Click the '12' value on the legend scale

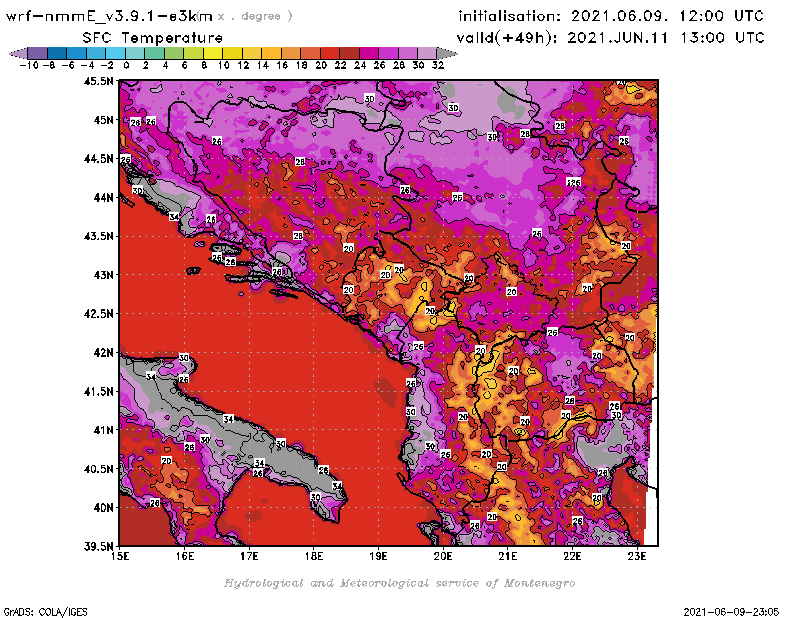243,65
